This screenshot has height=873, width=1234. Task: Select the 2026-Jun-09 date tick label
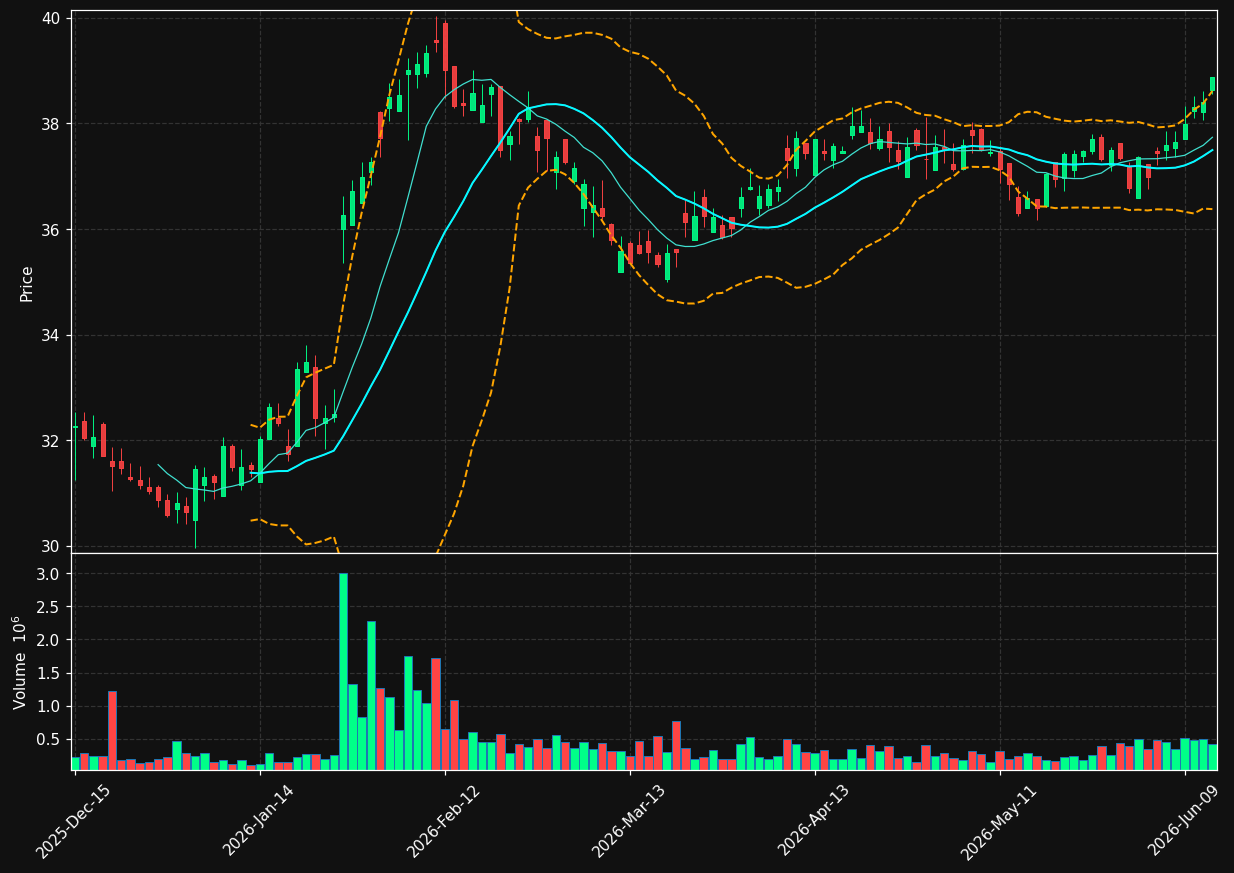(x=1185, y=820)
